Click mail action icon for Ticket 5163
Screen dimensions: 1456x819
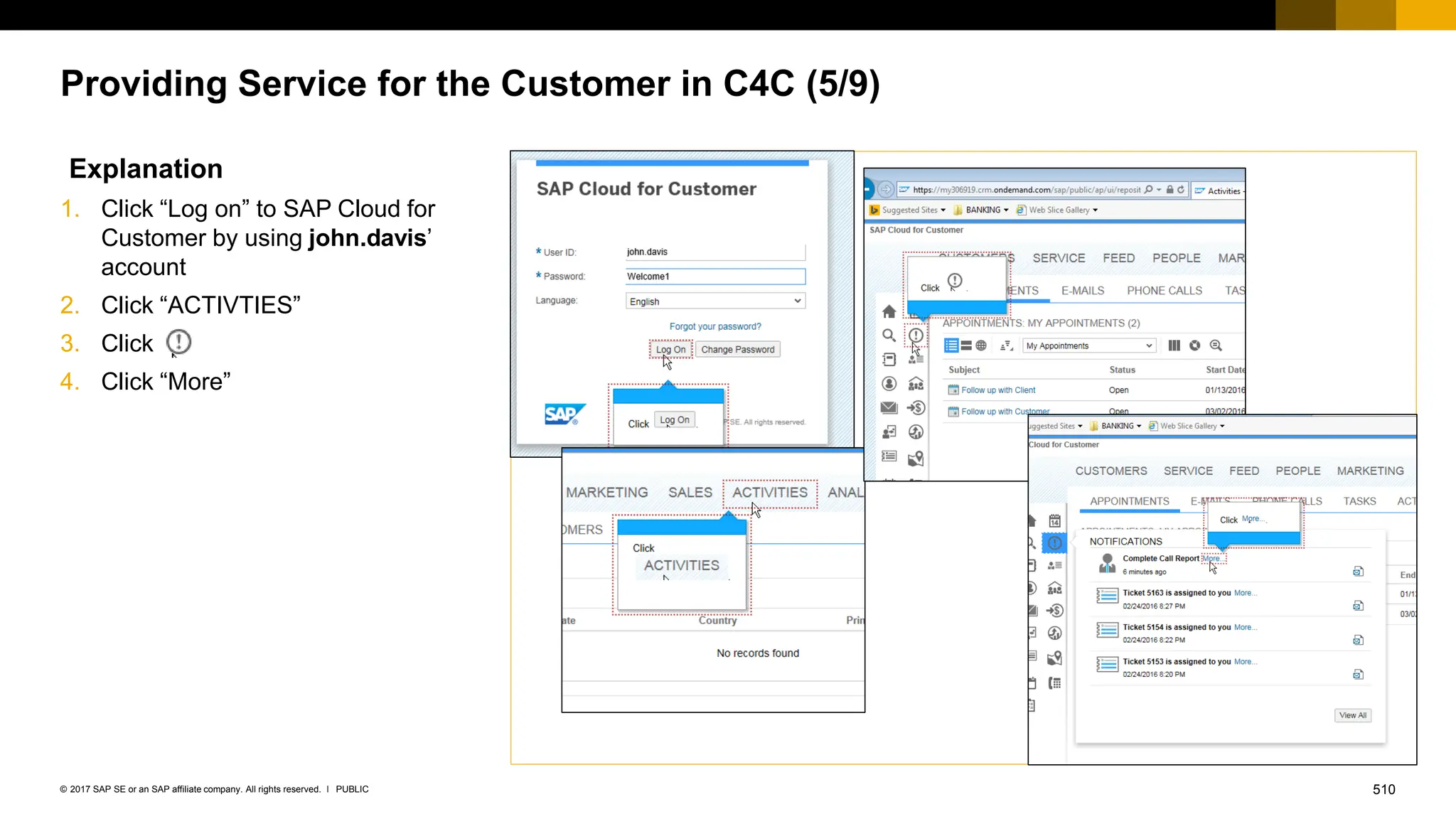pyautogui.click(x=1358, y=606)
